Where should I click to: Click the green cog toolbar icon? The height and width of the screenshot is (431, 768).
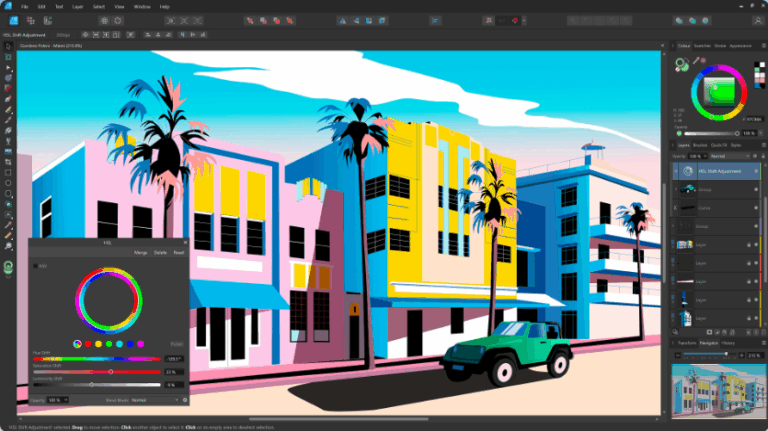tap(104, 21)
